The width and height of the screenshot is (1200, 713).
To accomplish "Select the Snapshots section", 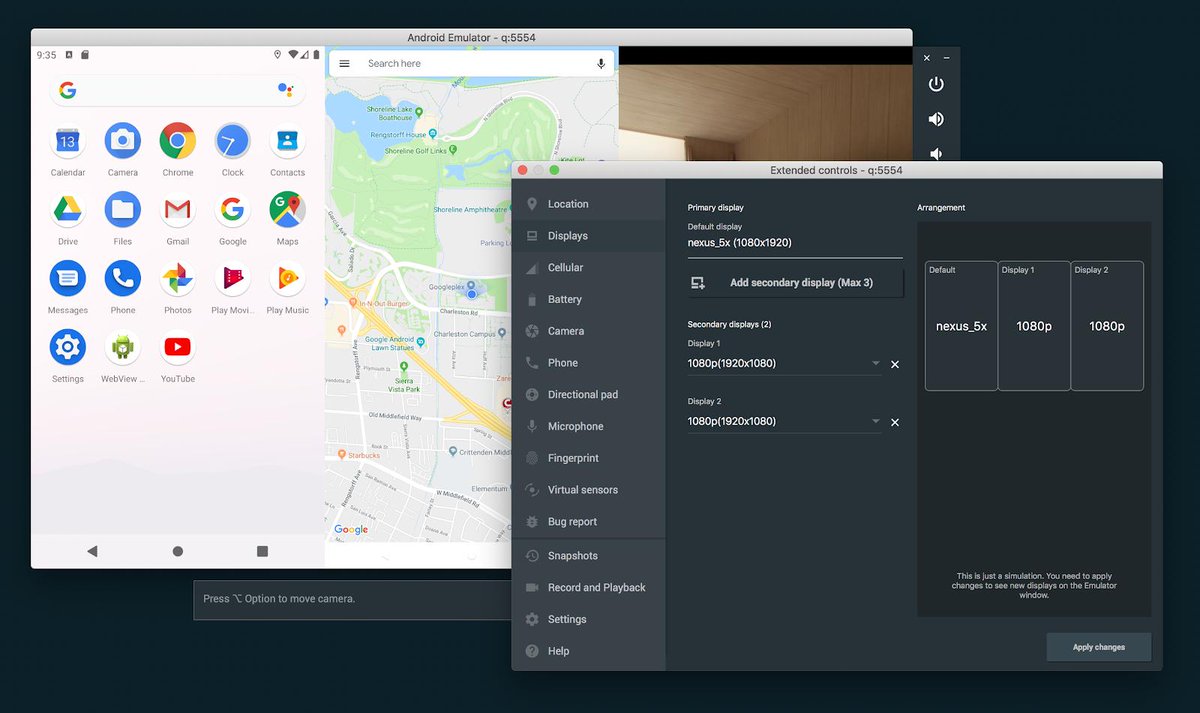I will (x=575, y=555).
